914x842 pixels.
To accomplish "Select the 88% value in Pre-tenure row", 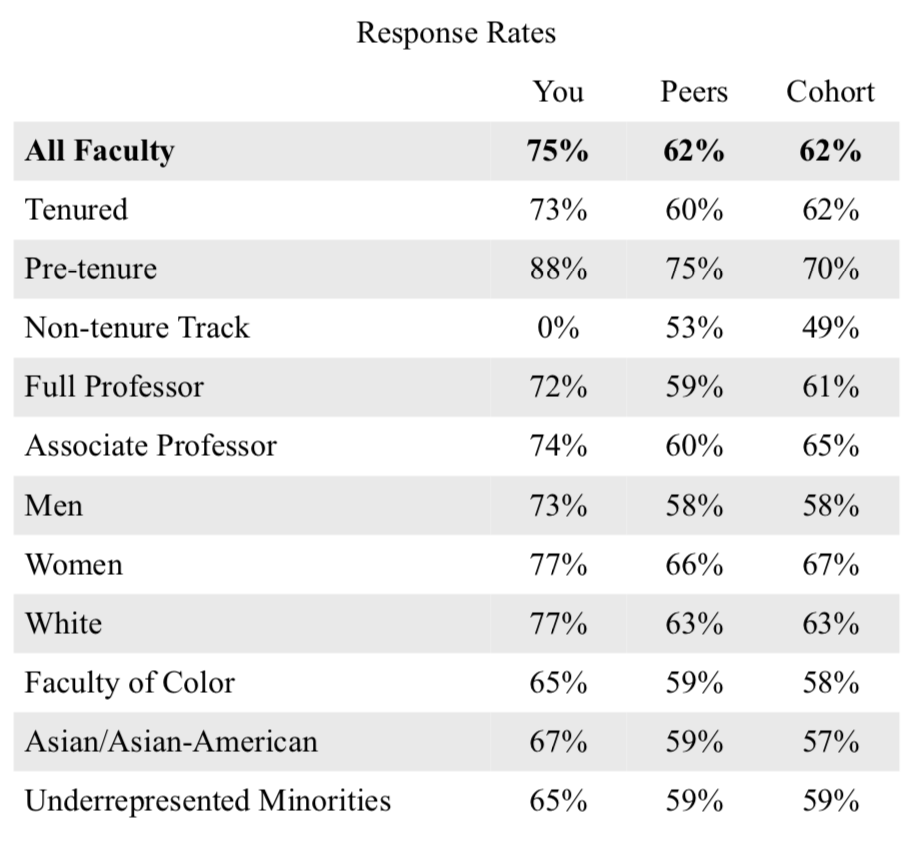I will point(557,269).
